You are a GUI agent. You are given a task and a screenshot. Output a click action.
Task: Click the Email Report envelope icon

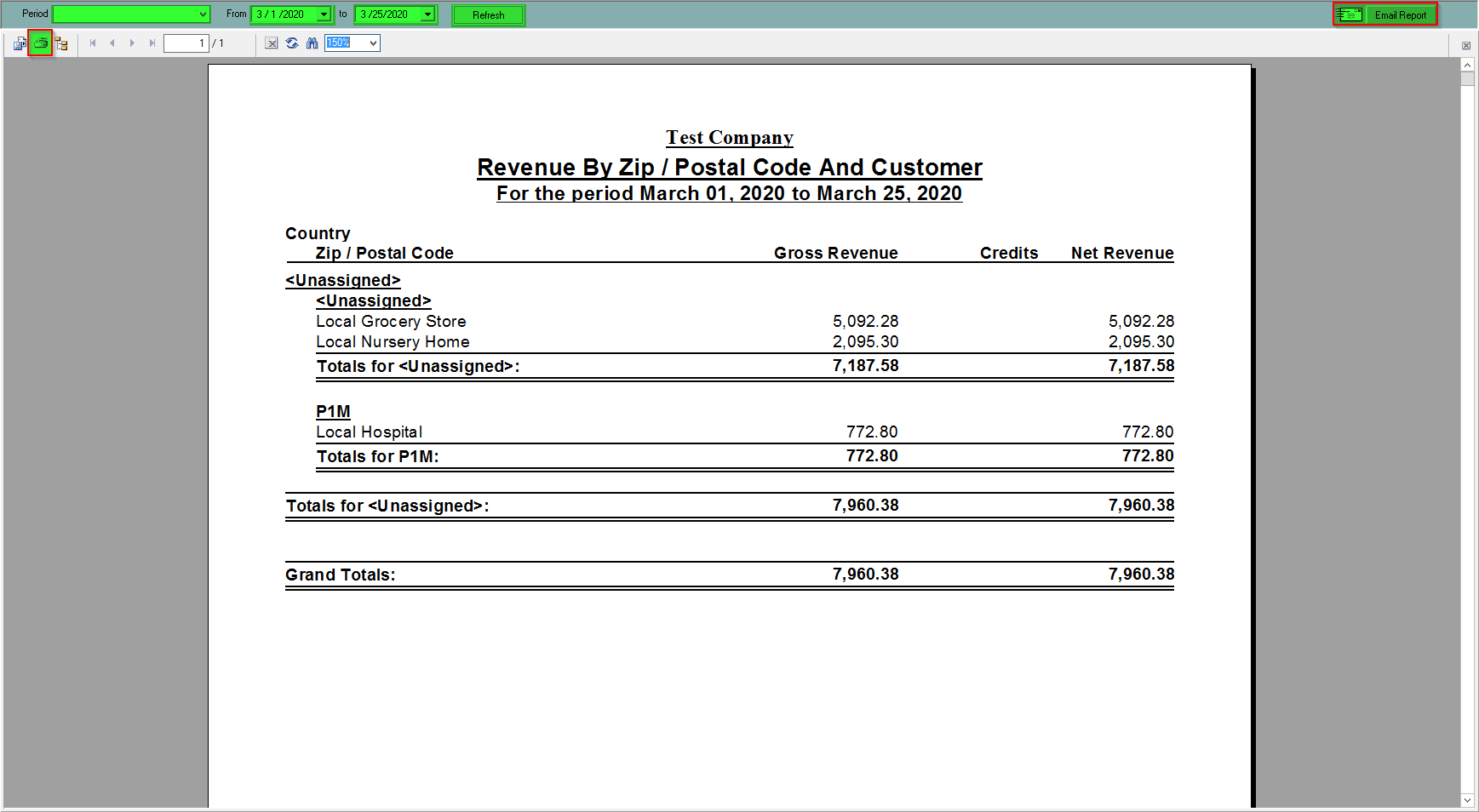click(1350, 14)
